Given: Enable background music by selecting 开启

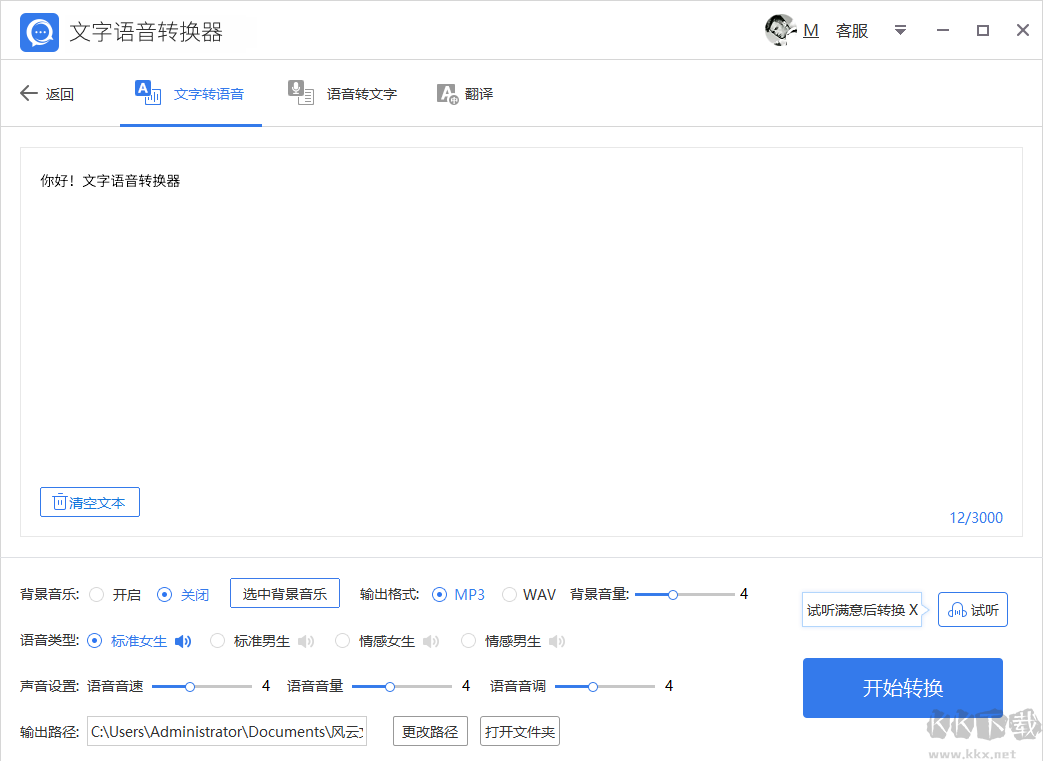Looking at the screenshot, I should tap(96, 593).
